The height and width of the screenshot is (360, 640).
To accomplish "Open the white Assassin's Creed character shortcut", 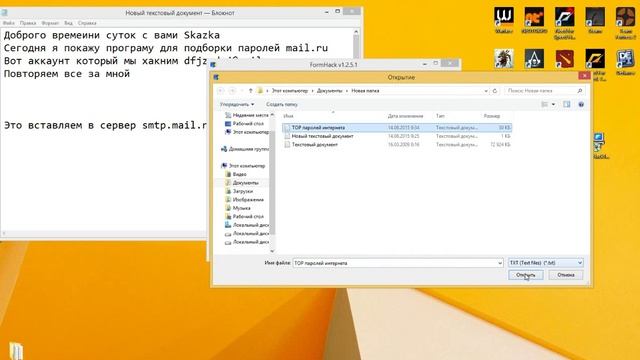I will [504, 59].
